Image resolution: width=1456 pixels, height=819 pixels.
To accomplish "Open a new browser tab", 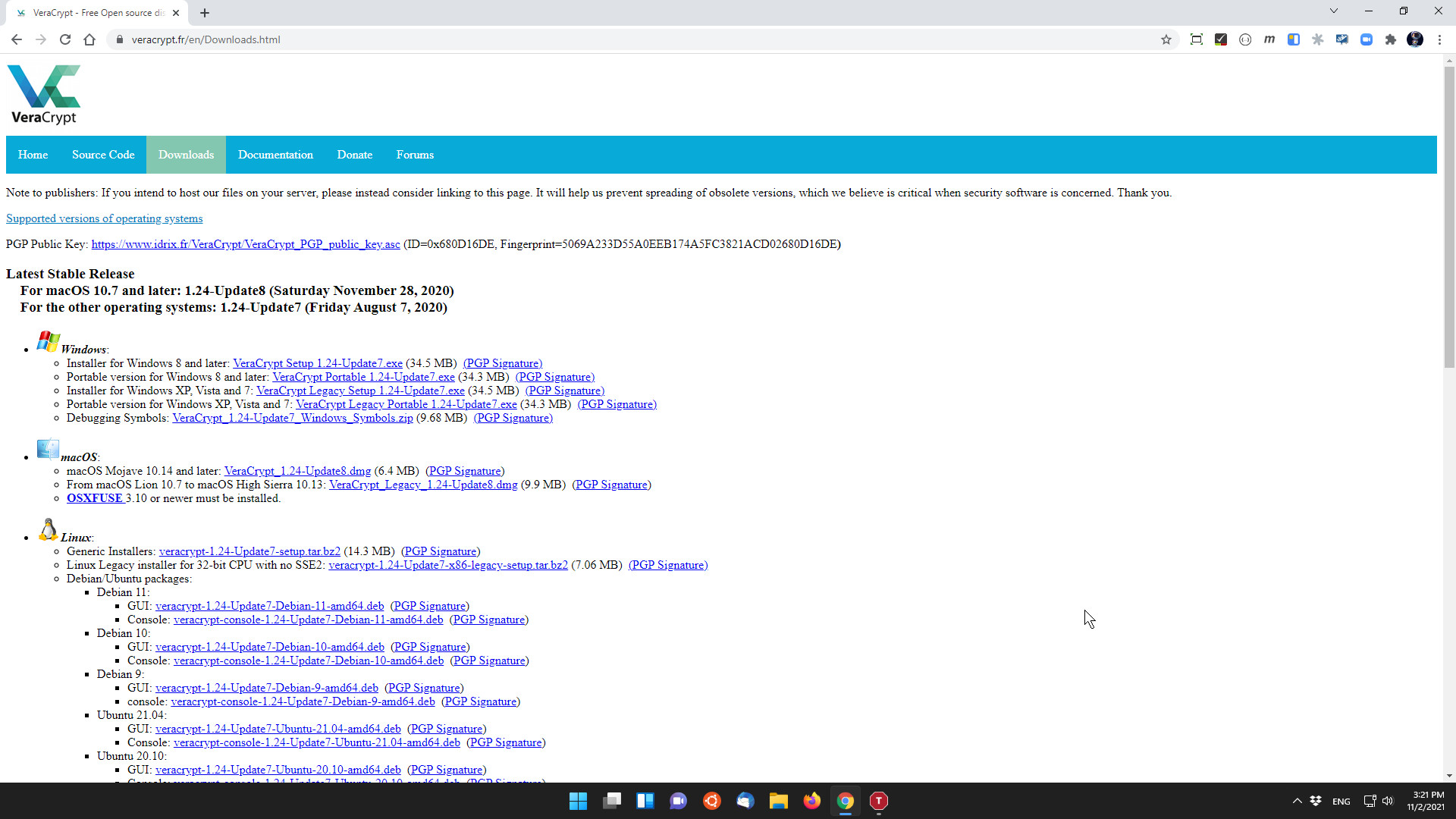I will 205,13.
